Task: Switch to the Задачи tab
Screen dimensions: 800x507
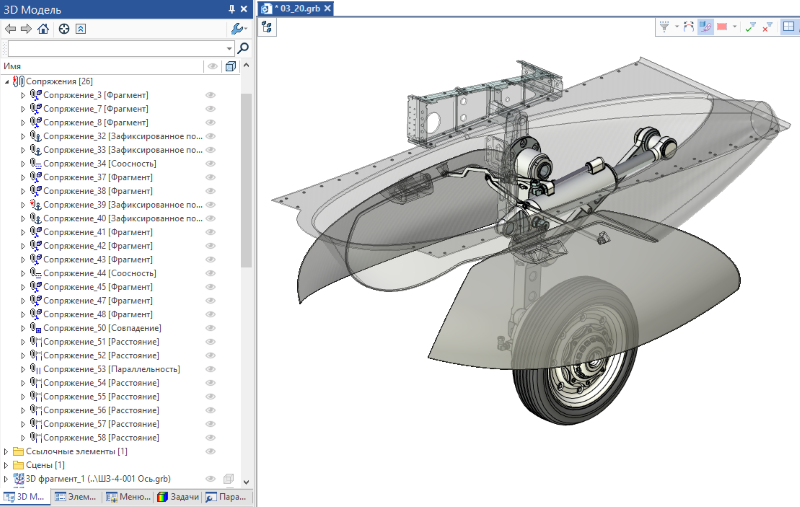Action: pos(179,497)
